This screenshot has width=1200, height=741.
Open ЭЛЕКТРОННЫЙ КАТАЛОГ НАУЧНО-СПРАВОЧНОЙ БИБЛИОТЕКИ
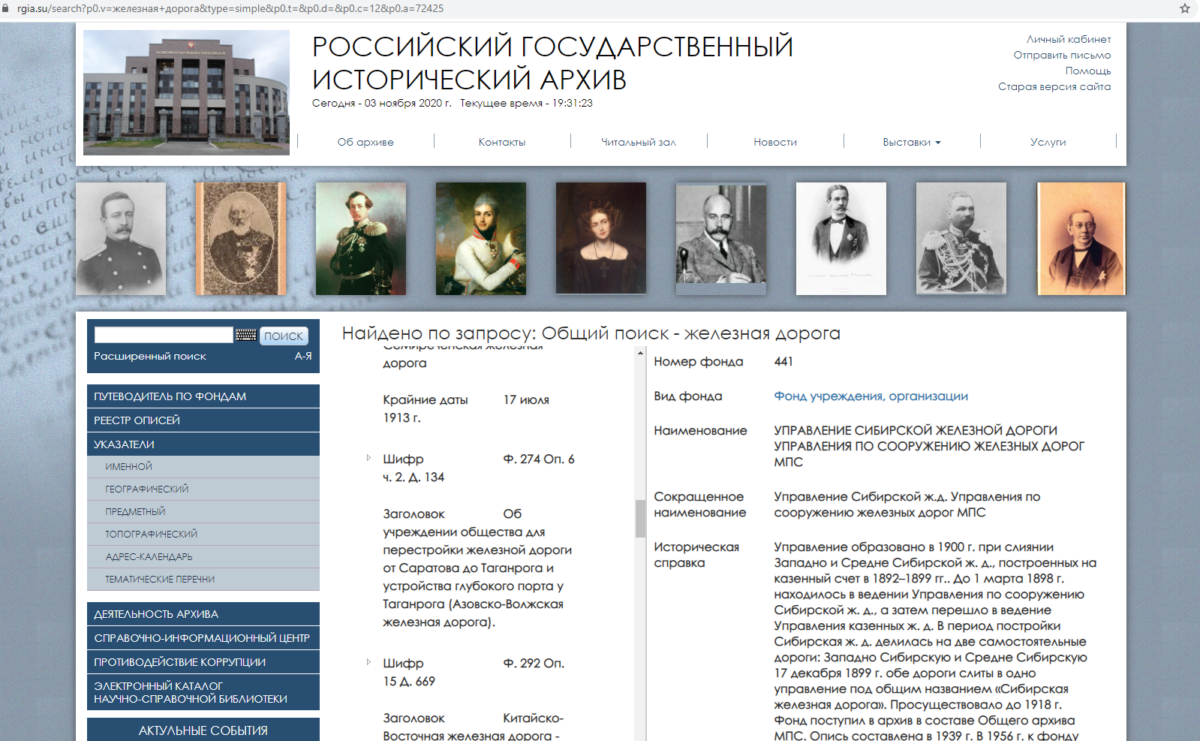click(203, 692)
